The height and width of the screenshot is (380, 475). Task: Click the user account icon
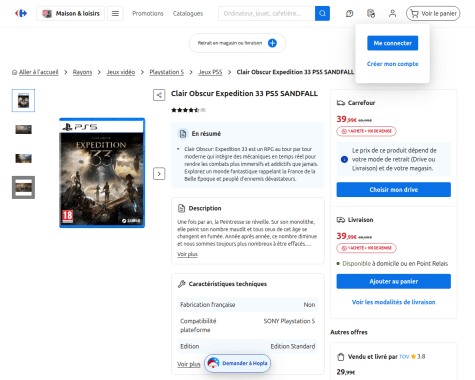pos(392,13)
